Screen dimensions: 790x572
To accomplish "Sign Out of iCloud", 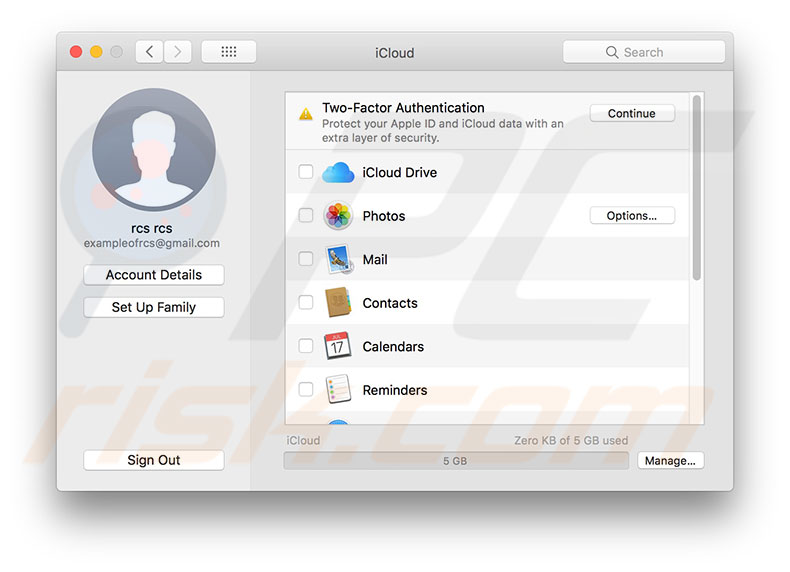I will tap(154, 460).
